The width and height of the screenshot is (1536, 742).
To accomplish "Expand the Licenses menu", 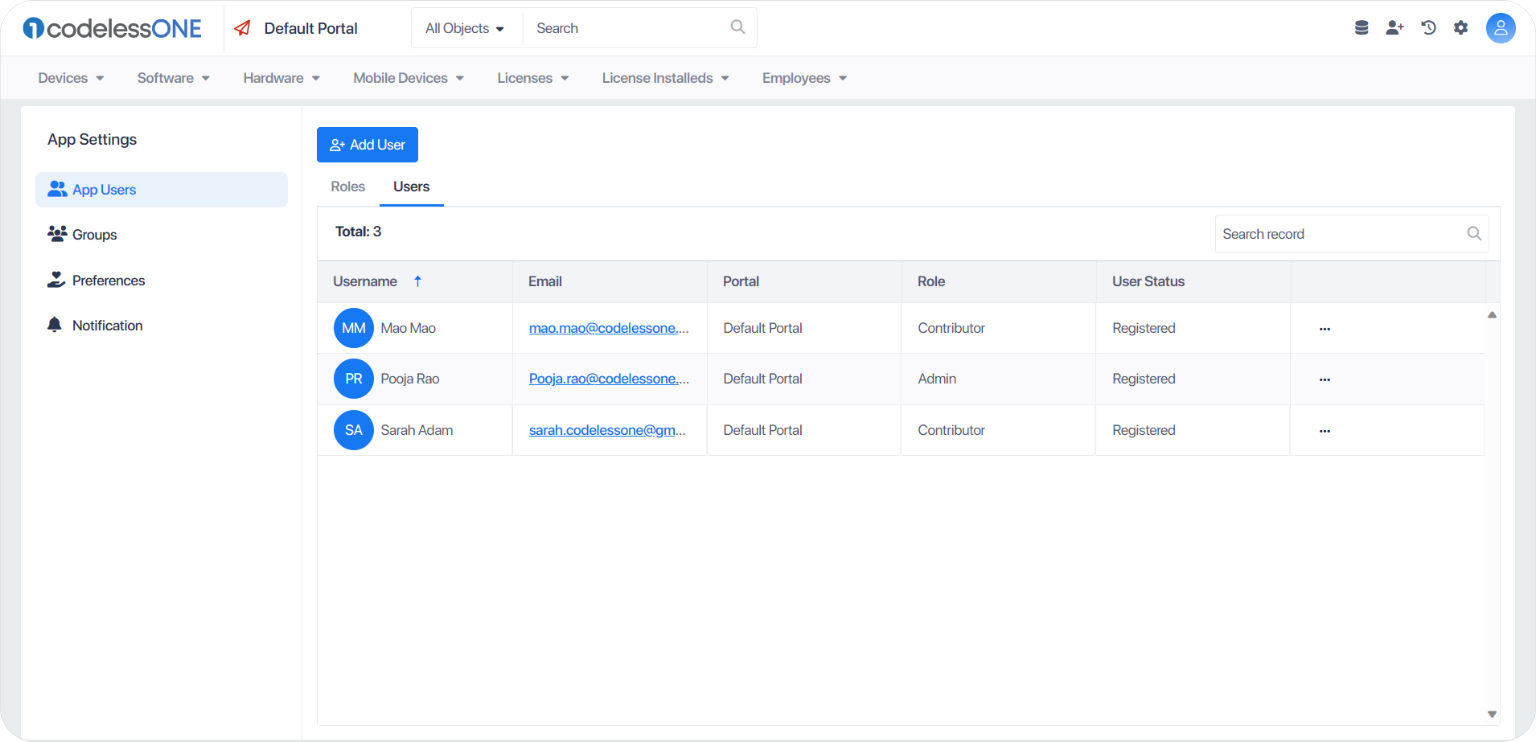I will tap(533, 78).
